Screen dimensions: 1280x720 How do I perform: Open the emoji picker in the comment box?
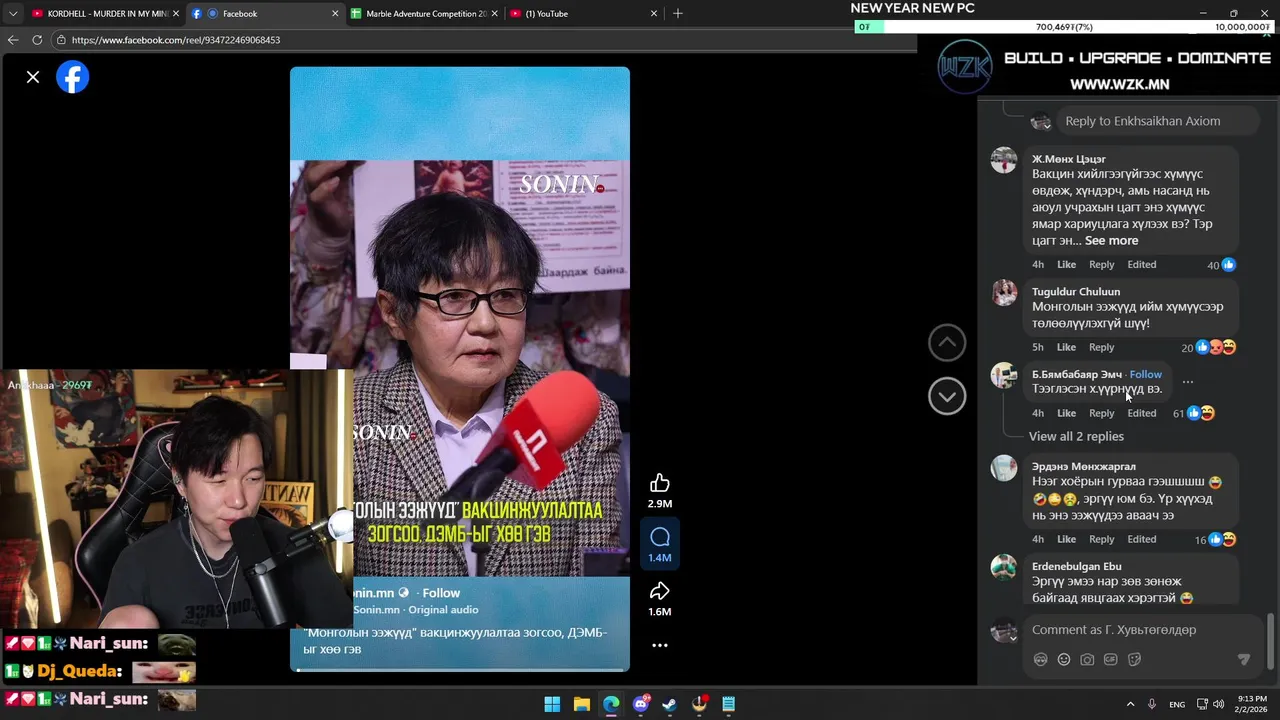[x=1064, y=660]
